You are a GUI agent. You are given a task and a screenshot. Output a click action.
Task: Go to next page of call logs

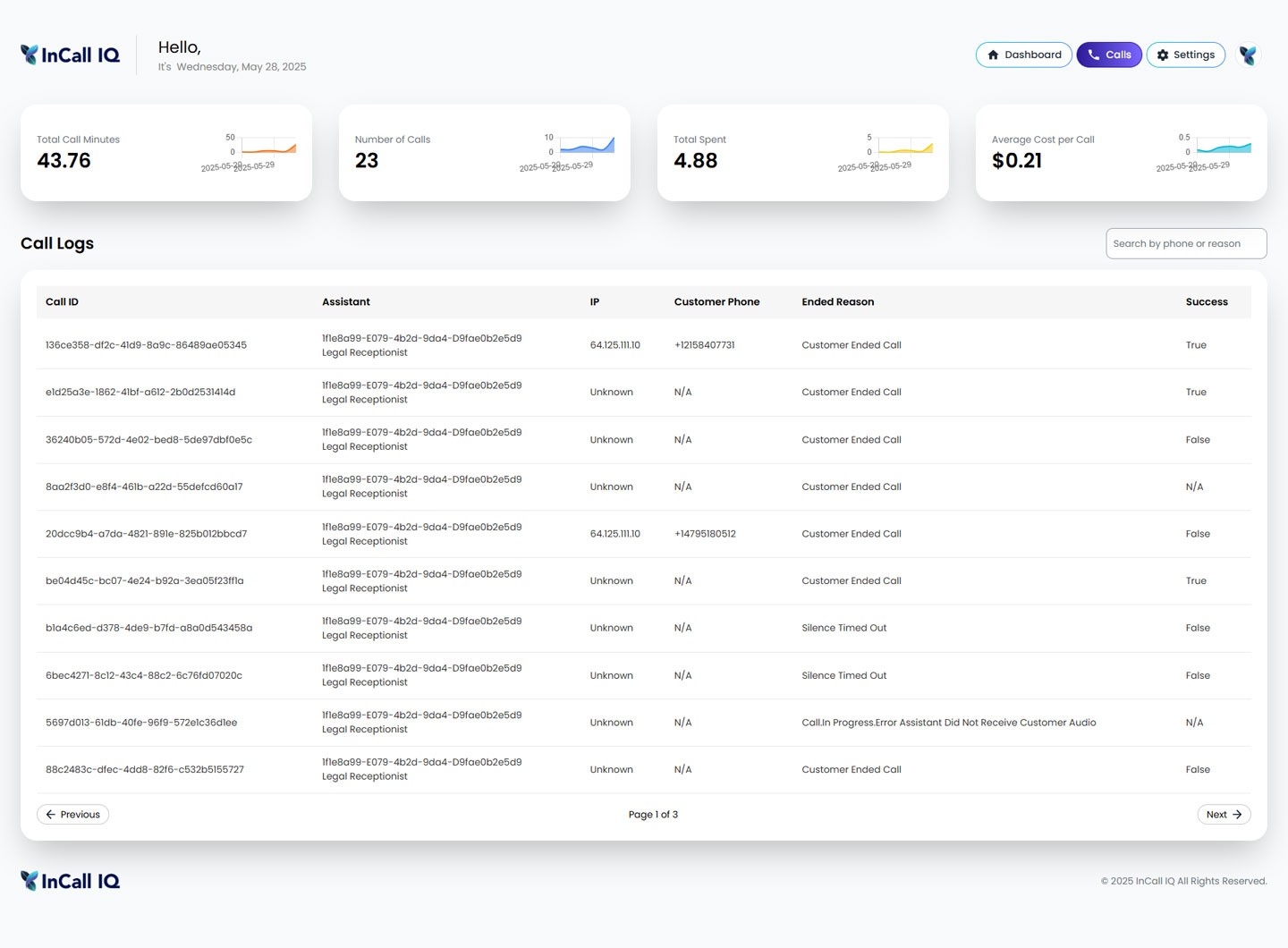(x=1223, y=815)
